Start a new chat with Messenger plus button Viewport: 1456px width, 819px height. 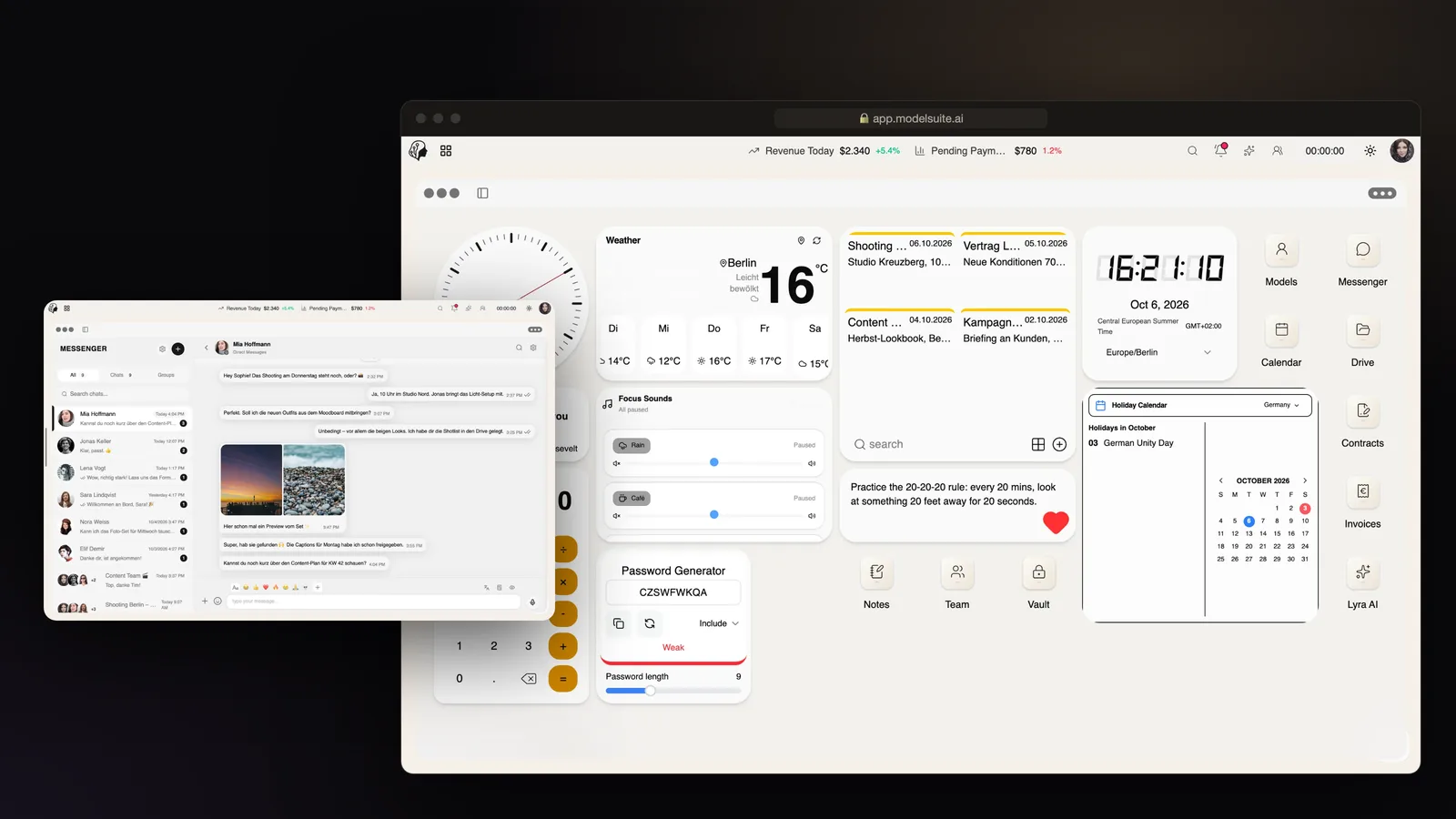coord(178,349)
